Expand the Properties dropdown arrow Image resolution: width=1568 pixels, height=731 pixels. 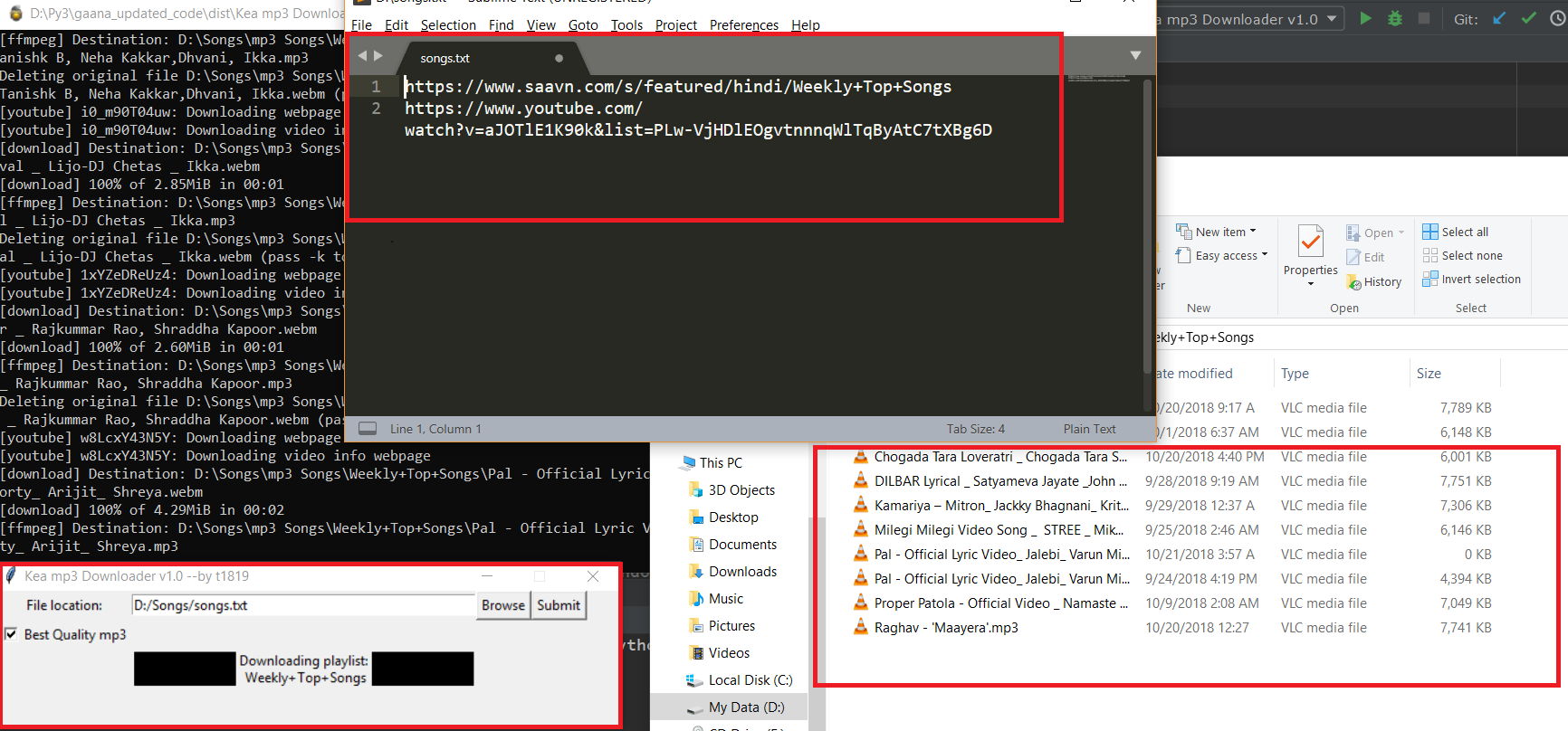1311,284
